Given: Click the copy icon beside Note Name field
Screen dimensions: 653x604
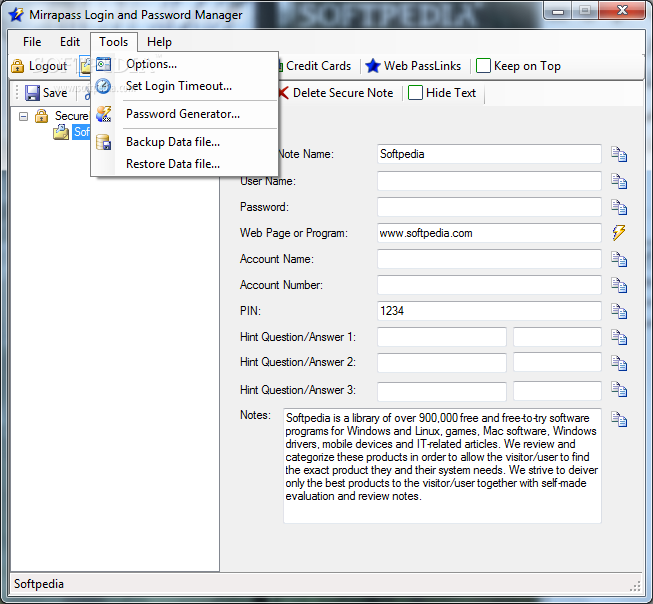Looking at the screenshot, I should pyautogui.click(x=619, y=155).
